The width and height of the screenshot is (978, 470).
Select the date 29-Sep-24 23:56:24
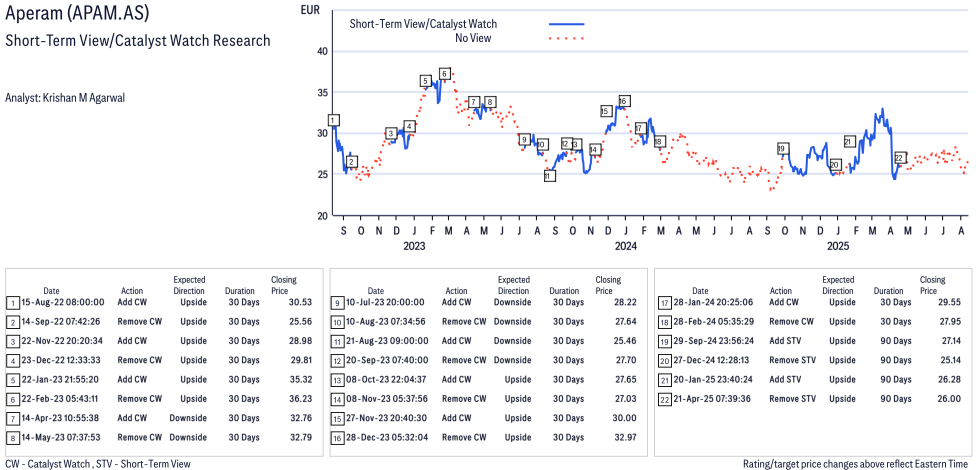click(713, 341)
